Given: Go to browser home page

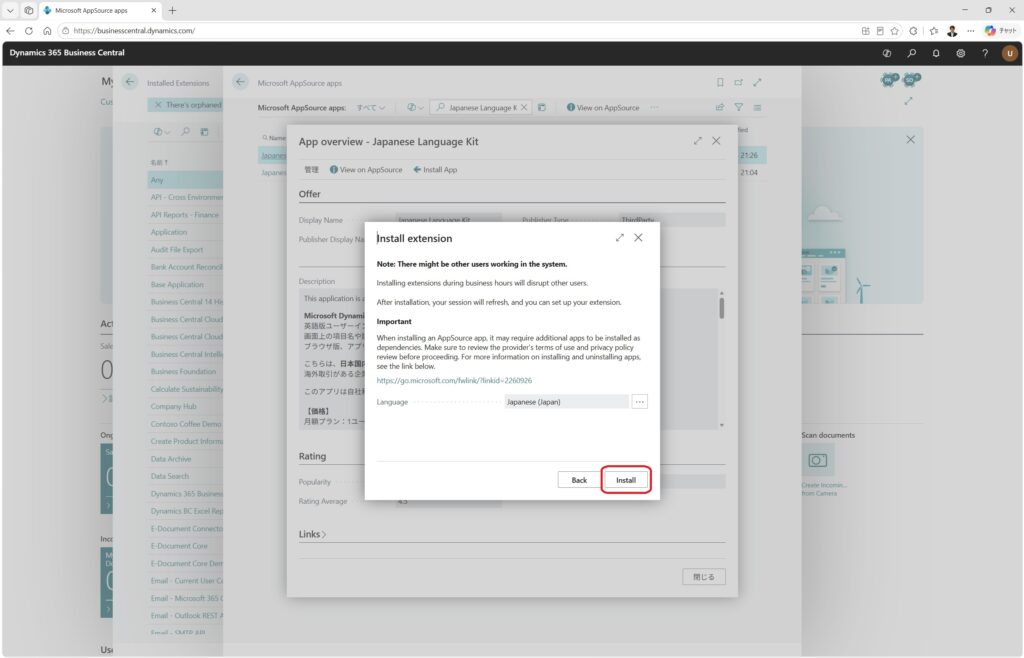Looking at the screenshot, I should click(x=47, y=31).
